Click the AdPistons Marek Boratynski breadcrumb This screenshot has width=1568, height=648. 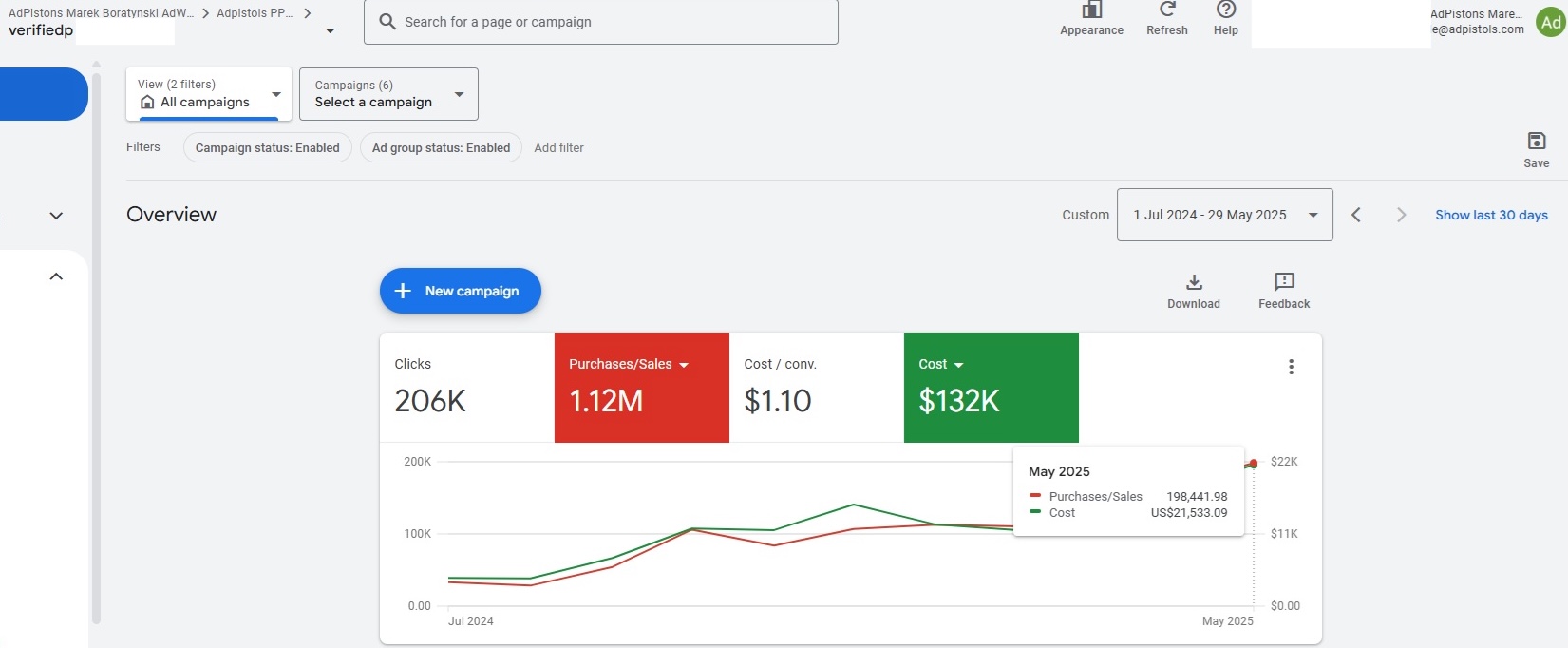click(x=101, y=13)
